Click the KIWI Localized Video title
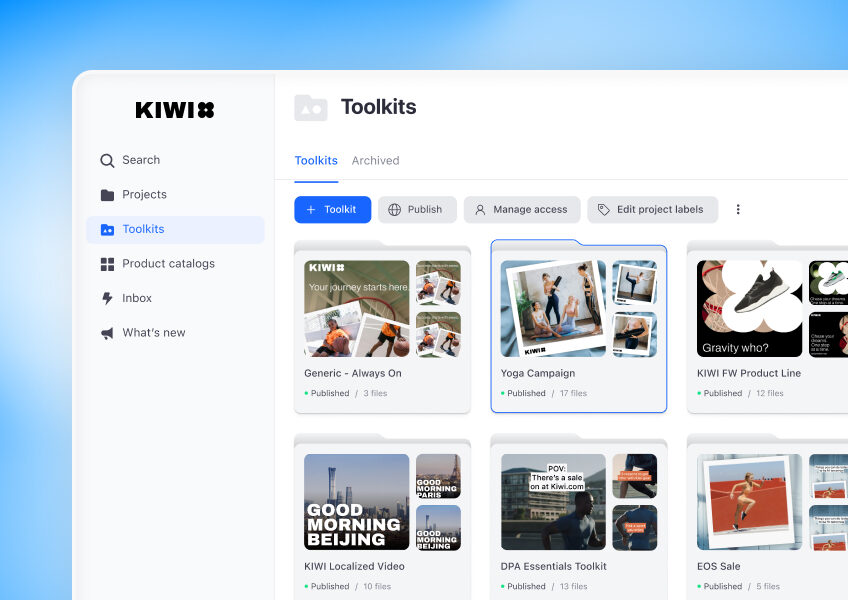The image size is (848, 600). coord(354,566)
